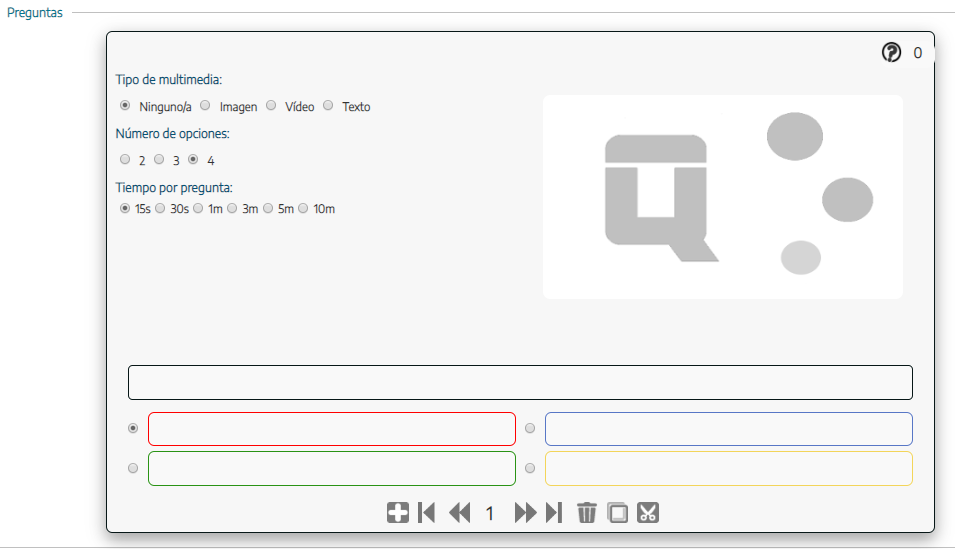Cut question with the scissors icon

click(648, 513)
